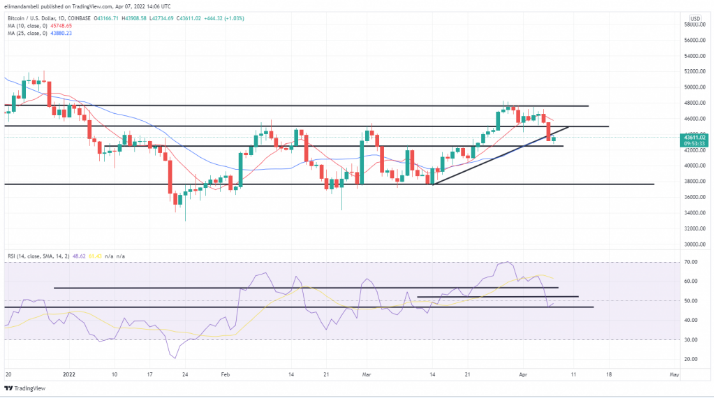Click the TradingView logo at bottom left
714x398 pixels.
click(25, 388)
